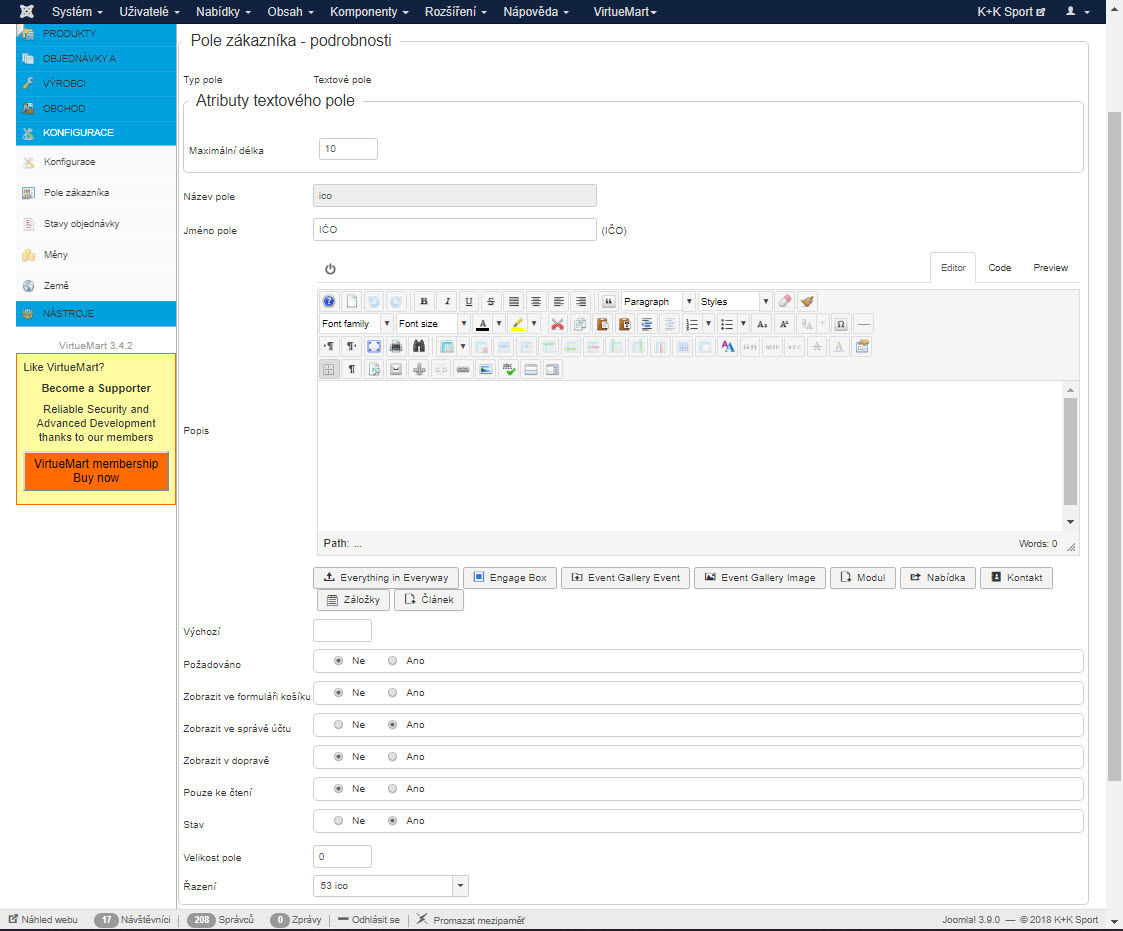This screenshot has width=1123, height=931.
Task: Switch to the Code tab
Action: [x=999, y=268]
